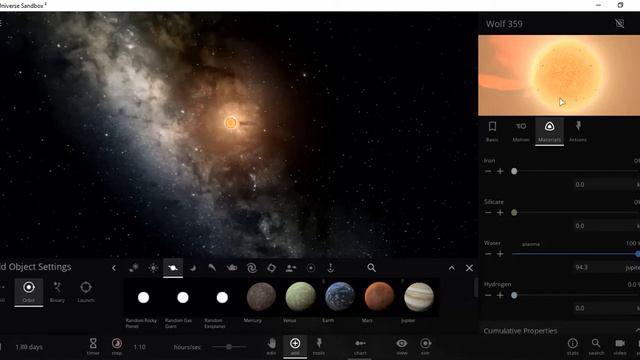
Task: Pick the Earth planet thumbnail
Action: (x=340, y=297)
